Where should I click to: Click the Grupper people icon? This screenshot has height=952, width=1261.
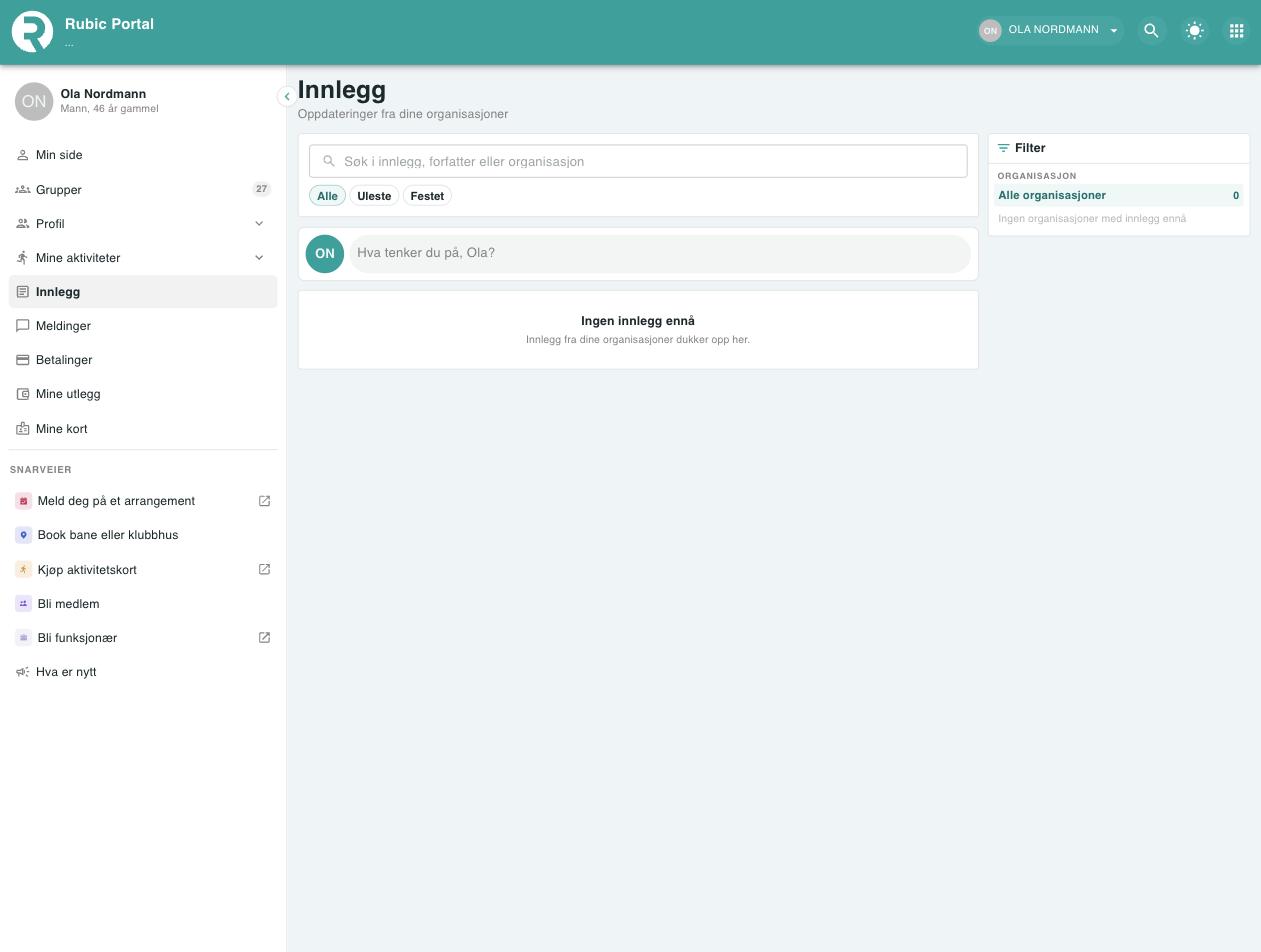pyautogui.click(x=23, y=189)
